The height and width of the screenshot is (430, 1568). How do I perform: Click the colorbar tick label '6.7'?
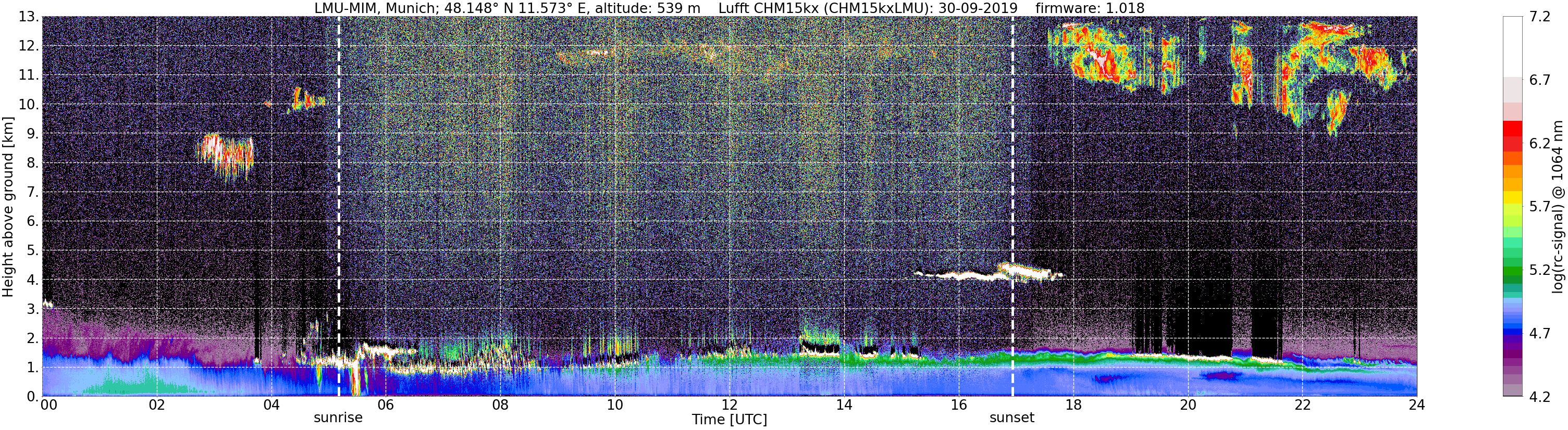[x=1540, y=80]
